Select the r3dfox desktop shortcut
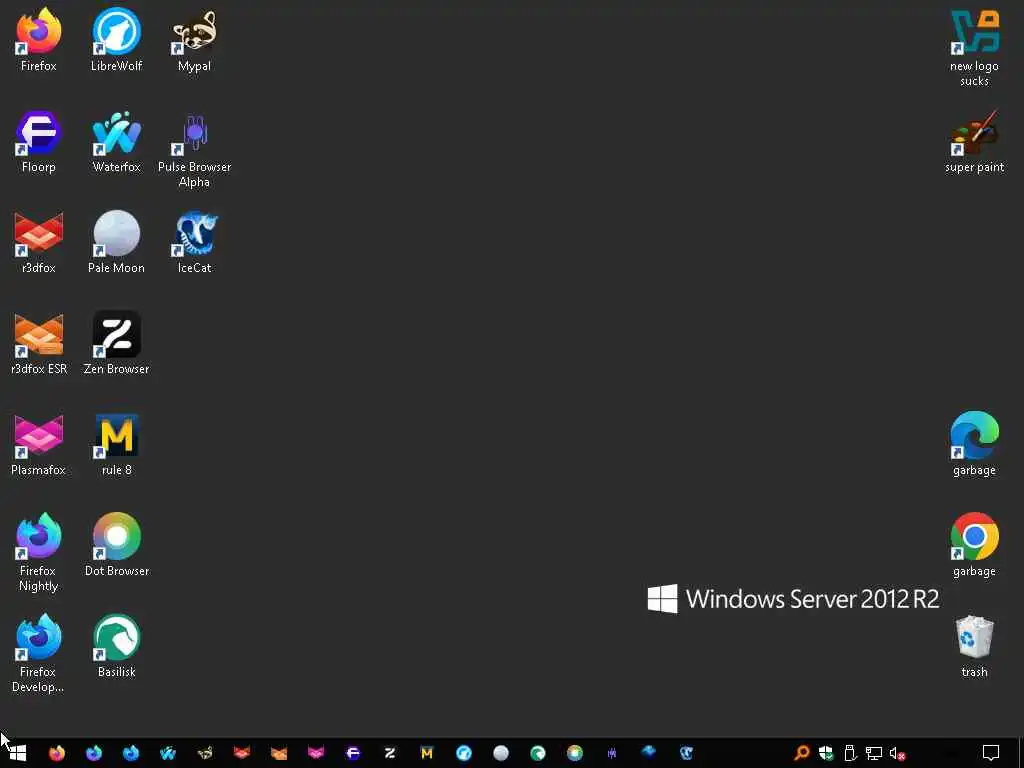This screenshot has height=768, width=1024. pyautogui.click(x=39, y=242)
